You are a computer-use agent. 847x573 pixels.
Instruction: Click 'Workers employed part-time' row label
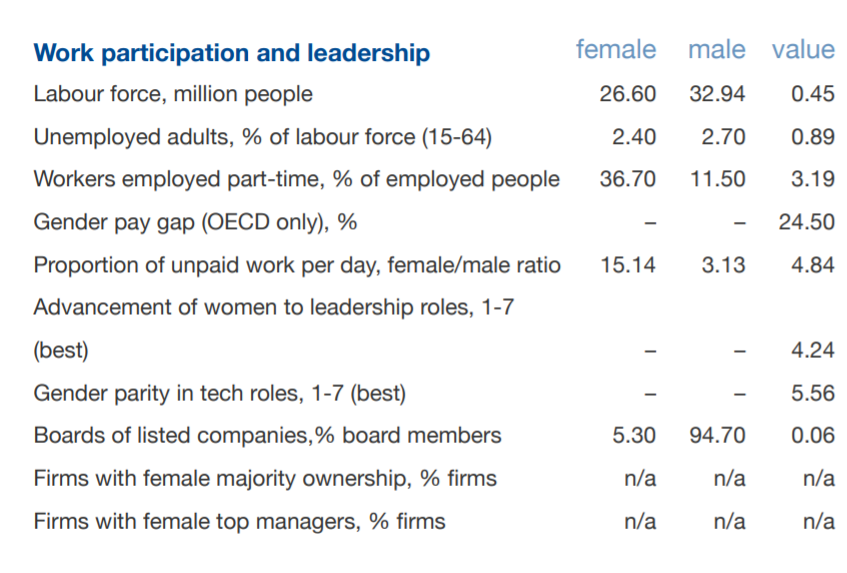[x=296, y=179]
